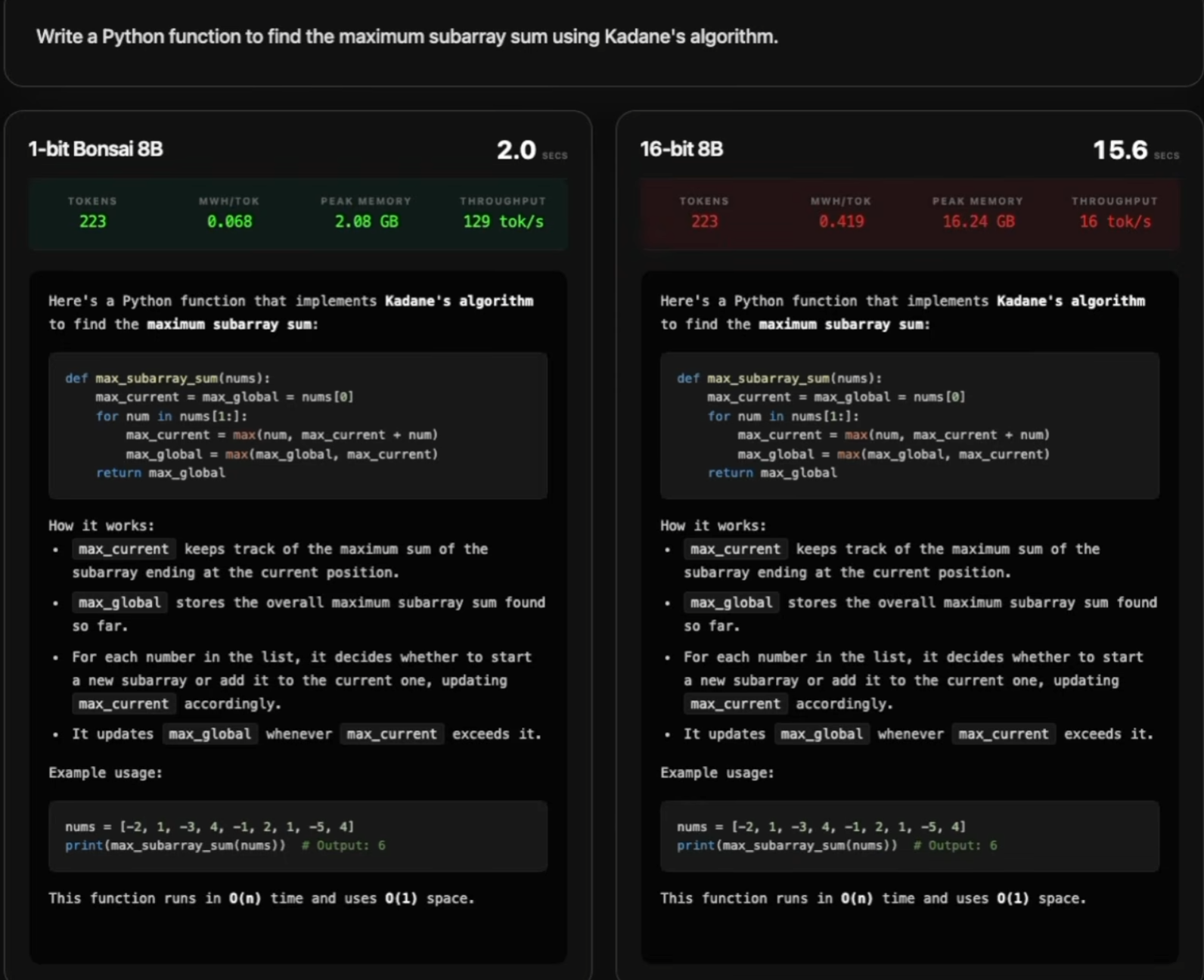Click max_global chip before "stores the overall" in 16-bit panel

(732, 603)
